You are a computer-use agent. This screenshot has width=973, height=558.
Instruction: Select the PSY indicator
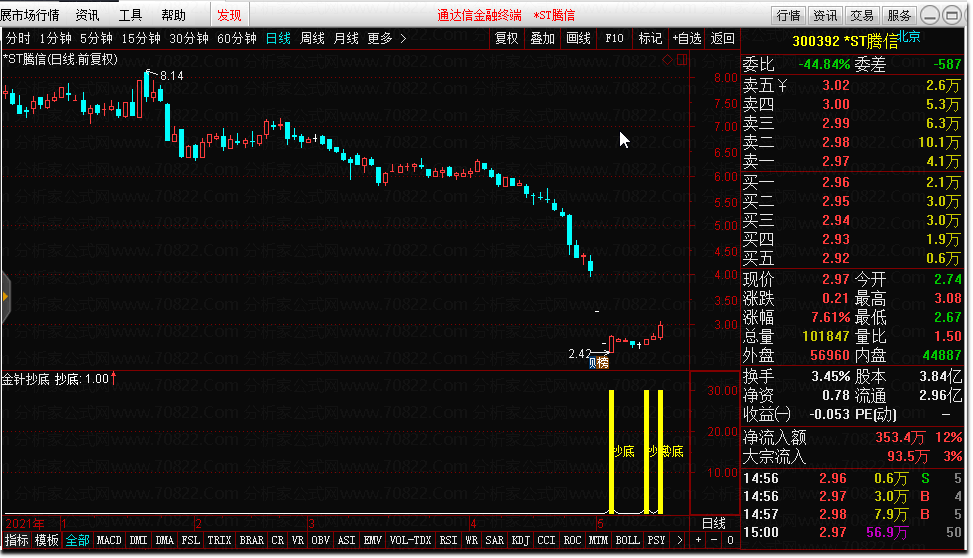click(657, 540)
